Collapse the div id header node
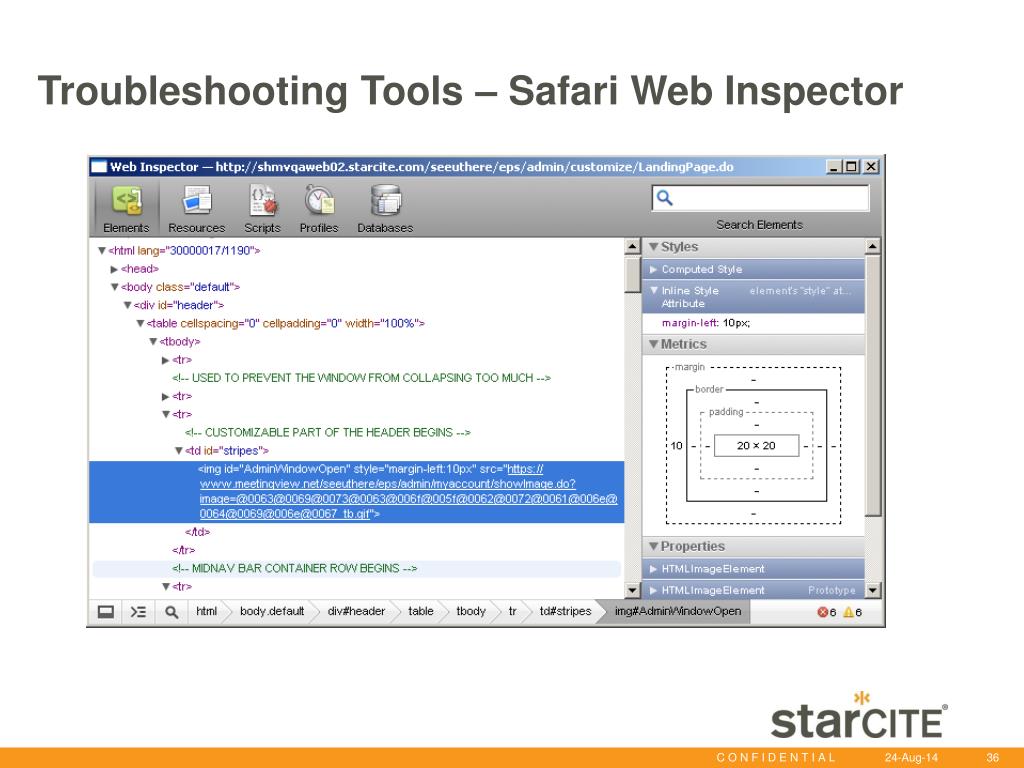Image resolution: width=1024 pixels, height=768 pixels. [x=127, y=306]
